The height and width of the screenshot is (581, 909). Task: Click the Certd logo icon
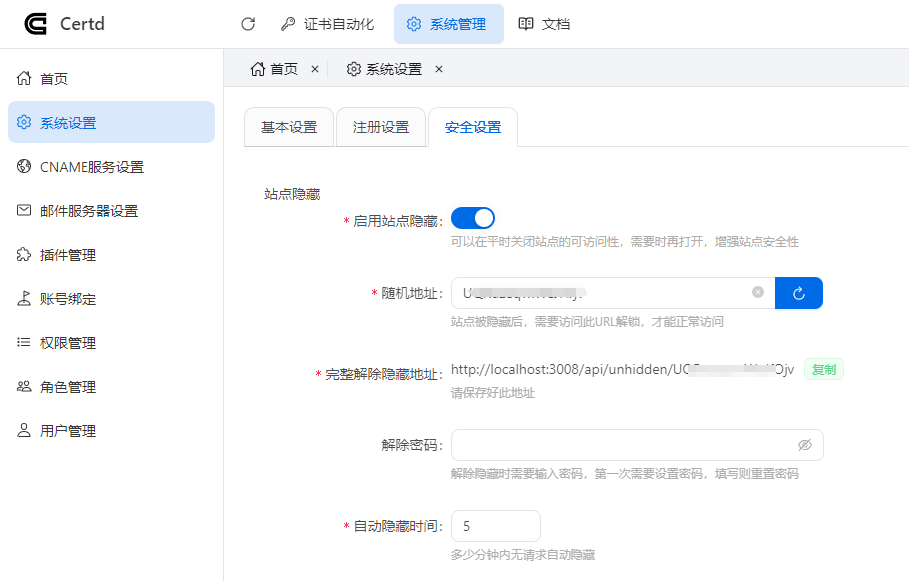(36, 24)
